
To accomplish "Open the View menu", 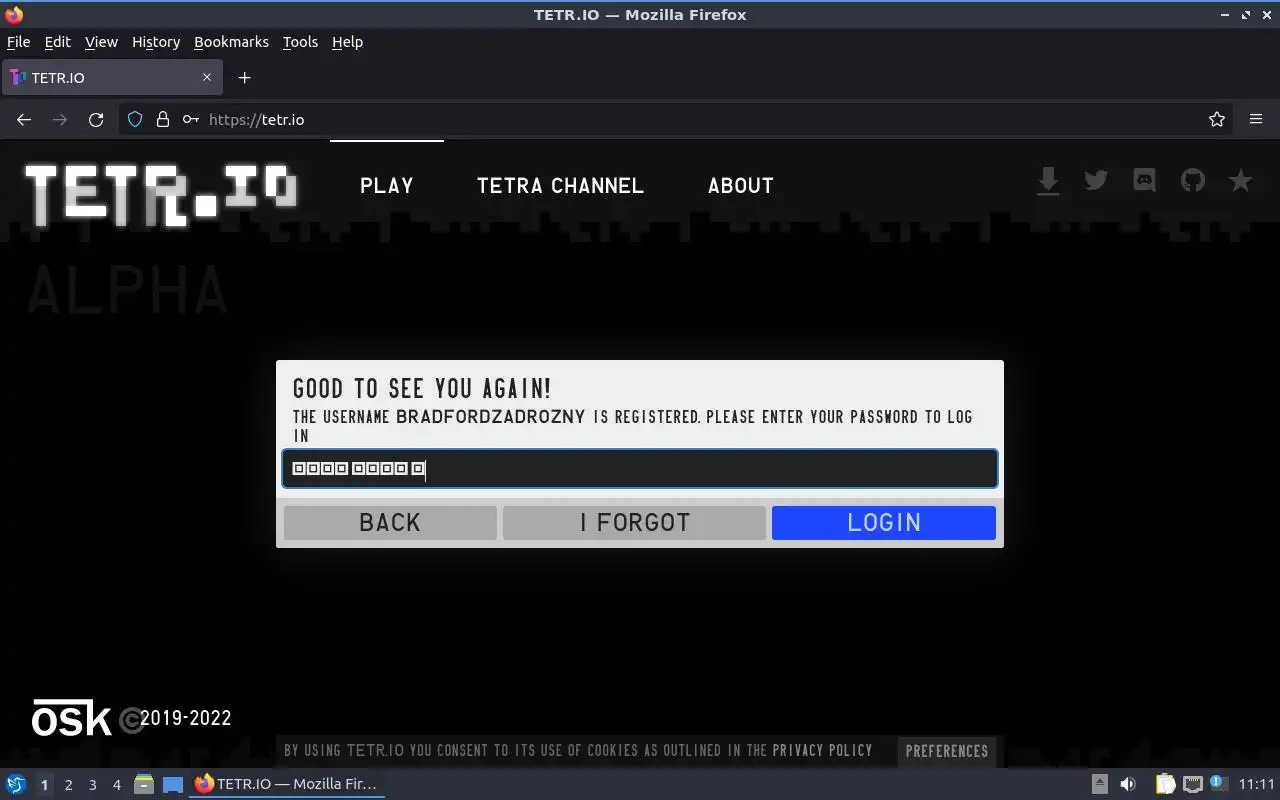I will pyautogui.click(x=101, y=42).
